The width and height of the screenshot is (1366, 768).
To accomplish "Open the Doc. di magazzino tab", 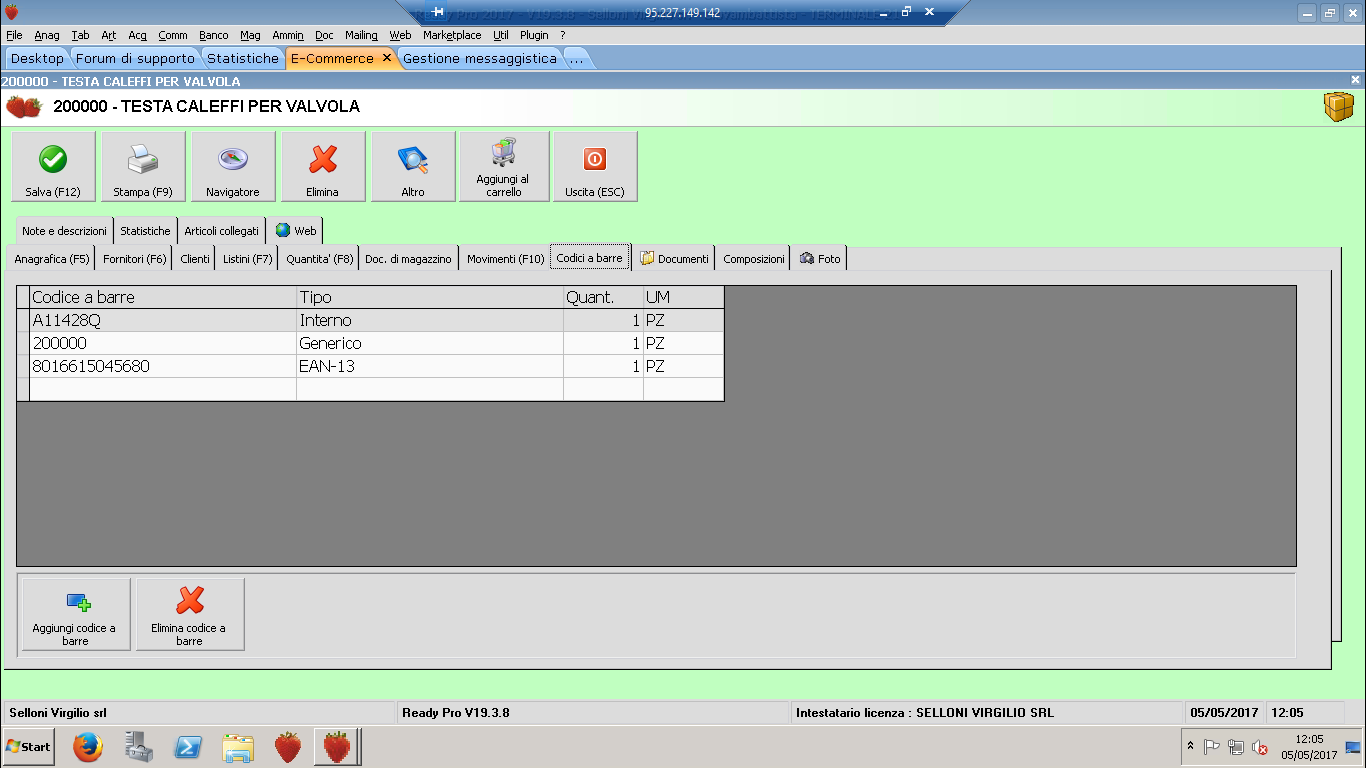I will point(408,259).
